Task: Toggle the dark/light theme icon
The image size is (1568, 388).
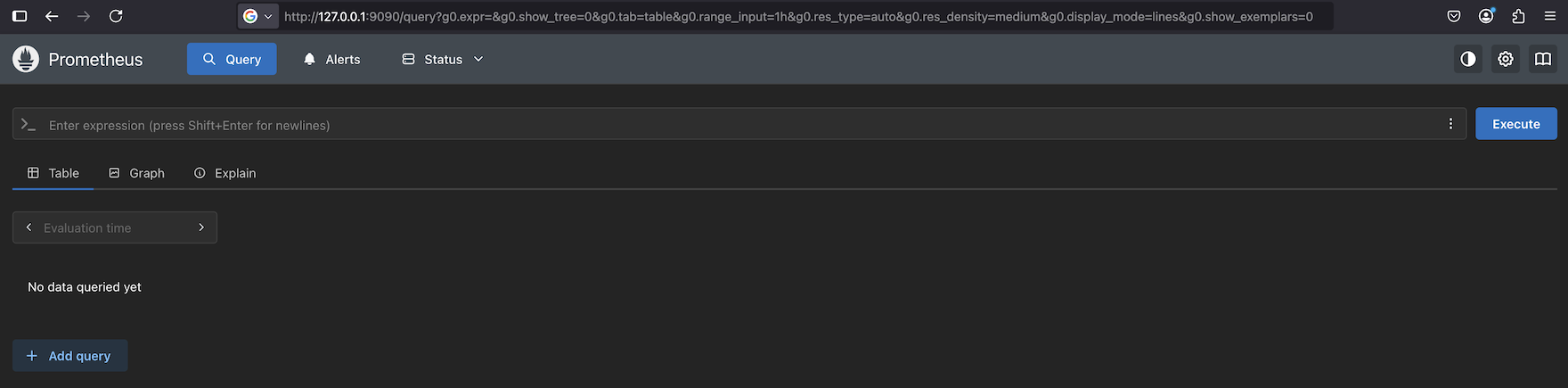Action: [x=1468, y=59]
